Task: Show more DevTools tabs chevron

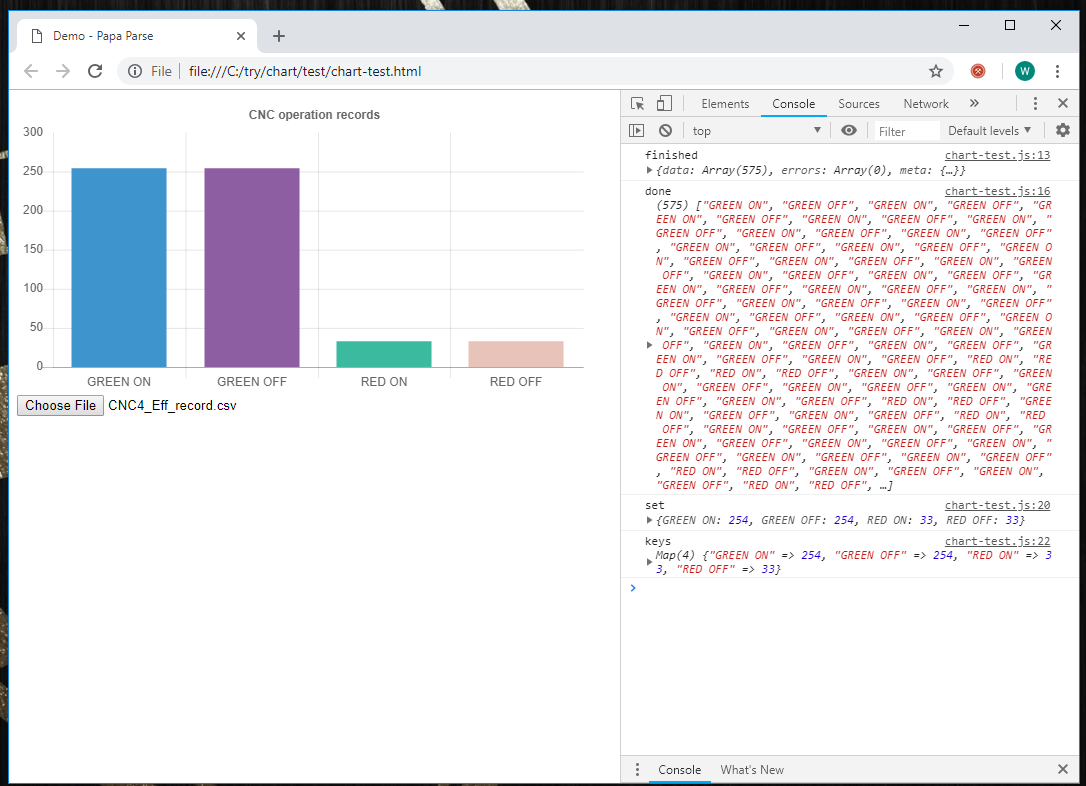Action: tap(974, 103)
